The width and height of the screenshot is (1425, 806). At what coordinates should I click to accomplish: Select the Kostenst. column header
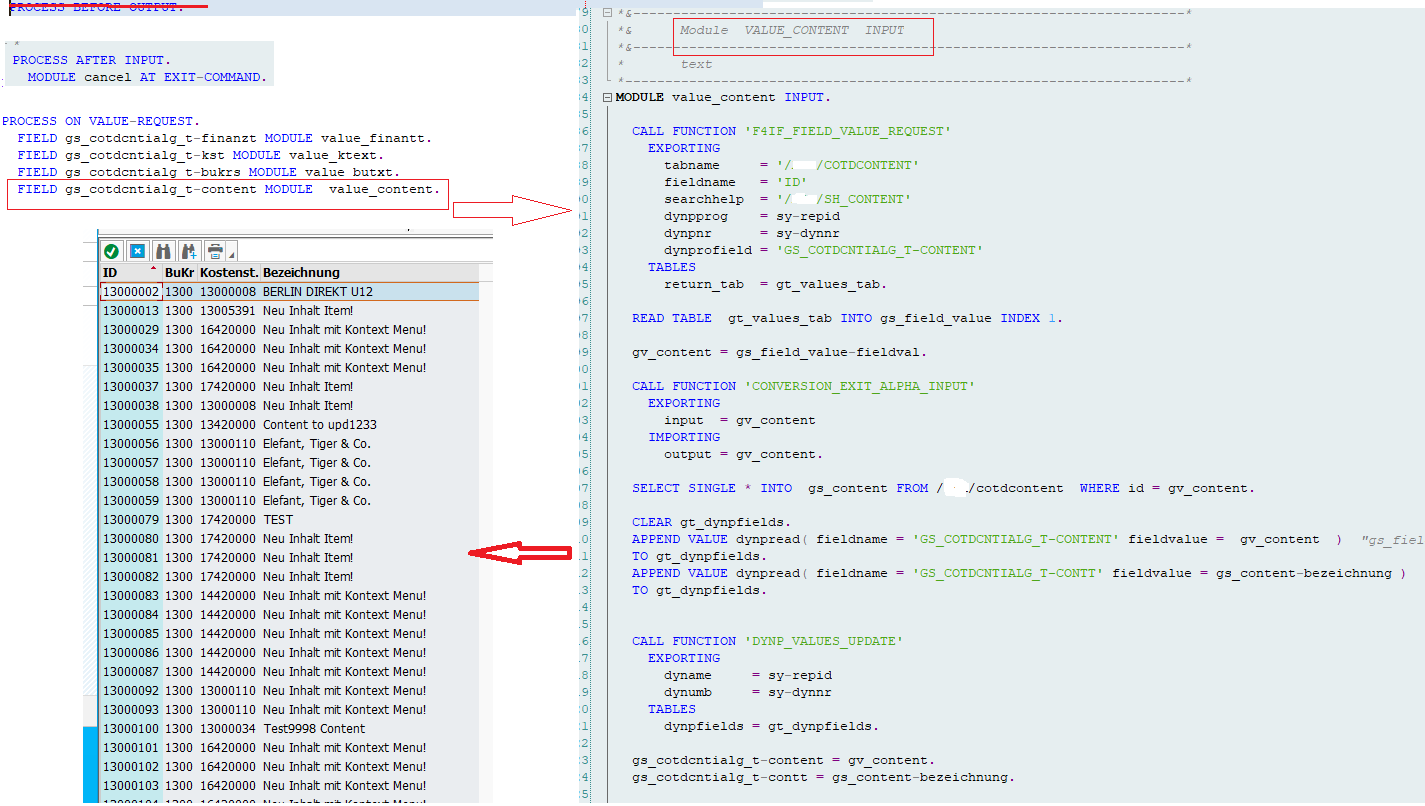pyautogui.click(x=229, y=273)
